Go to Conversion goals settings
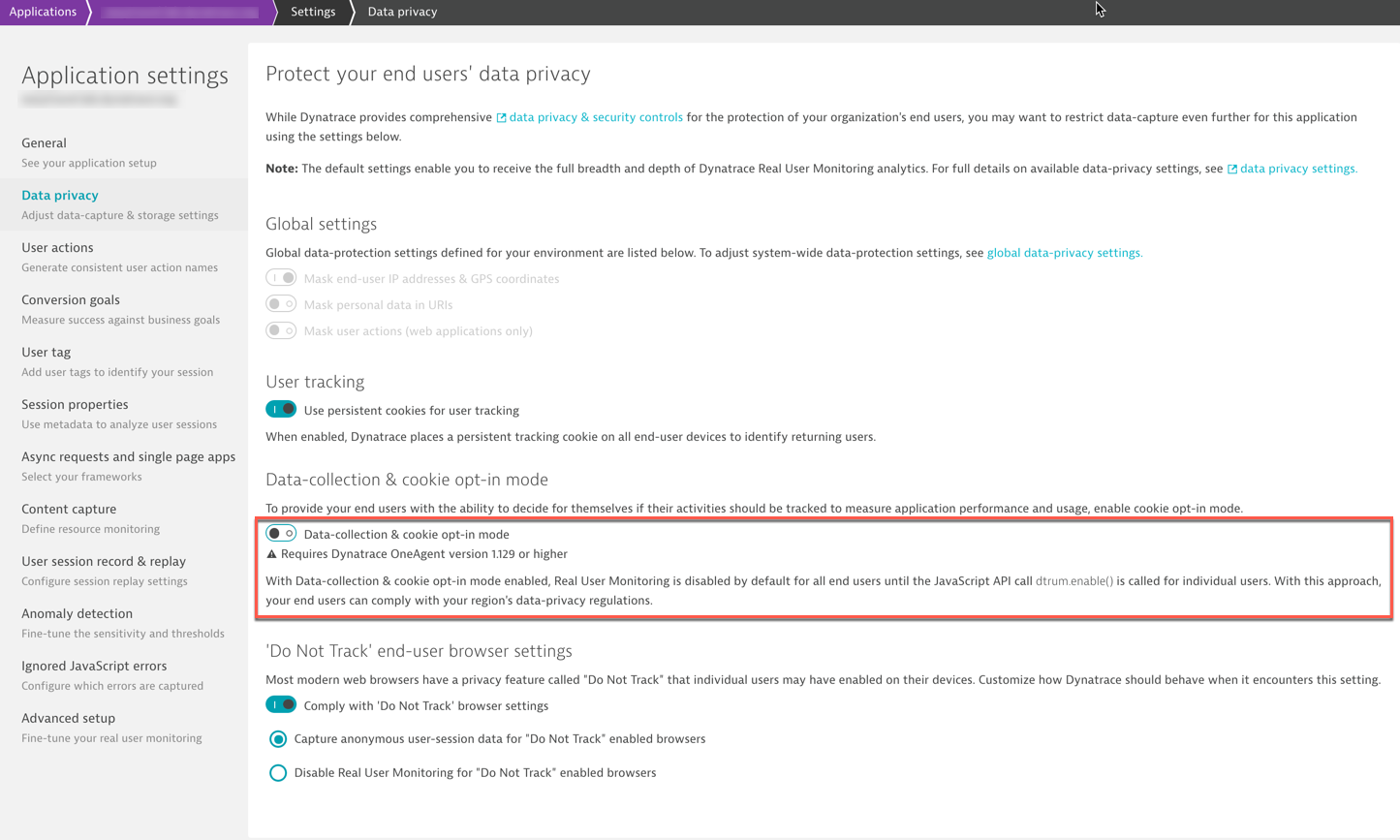The width and height of the screenshot is (1400, 840). click(x=124, y=309)
